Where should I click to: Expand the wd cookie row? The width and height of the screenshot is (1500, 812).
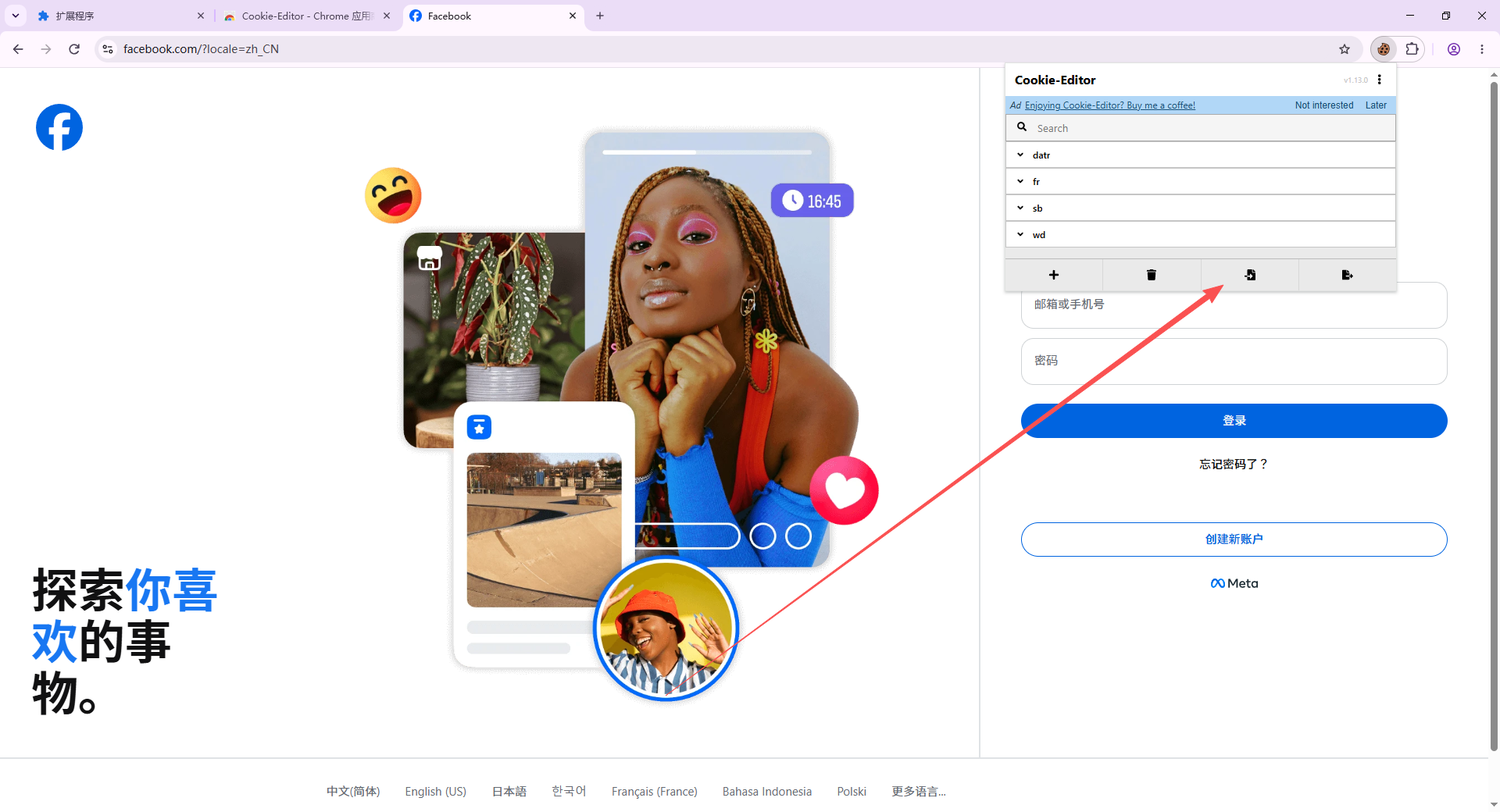click(1200, 234)
